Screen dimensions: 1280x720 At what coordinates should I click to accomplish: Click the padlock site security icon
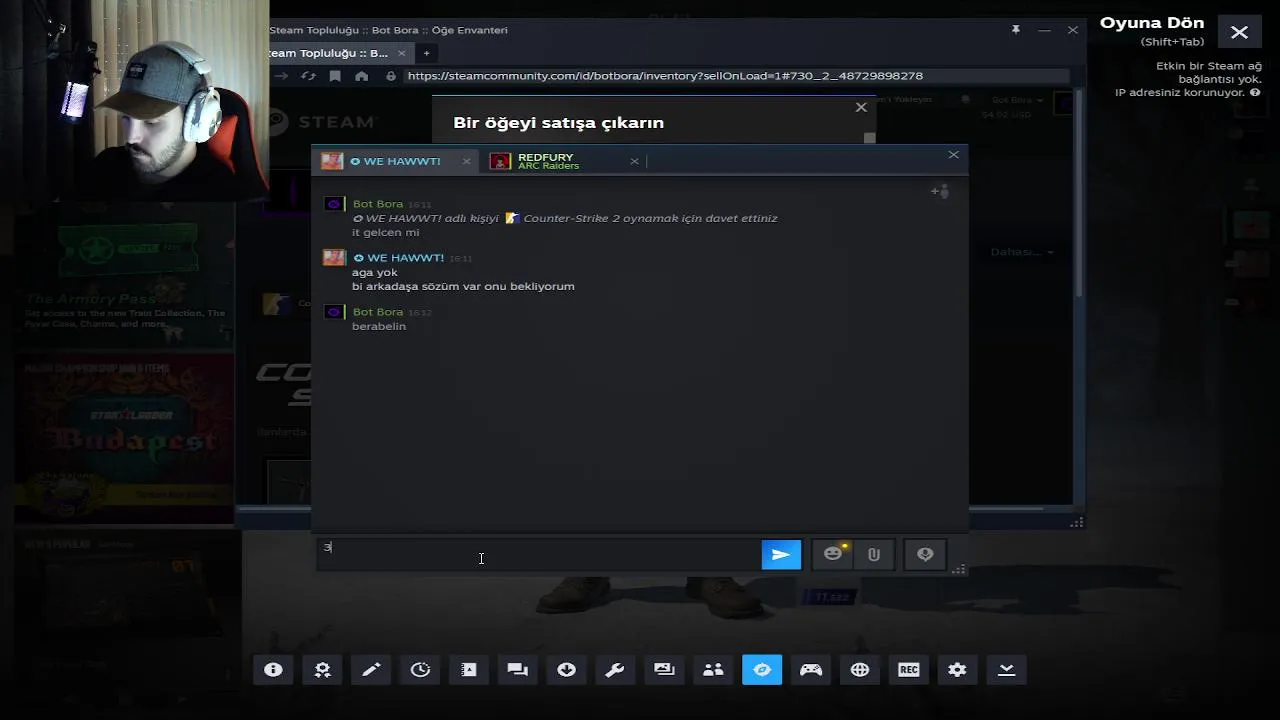[391, 76]
